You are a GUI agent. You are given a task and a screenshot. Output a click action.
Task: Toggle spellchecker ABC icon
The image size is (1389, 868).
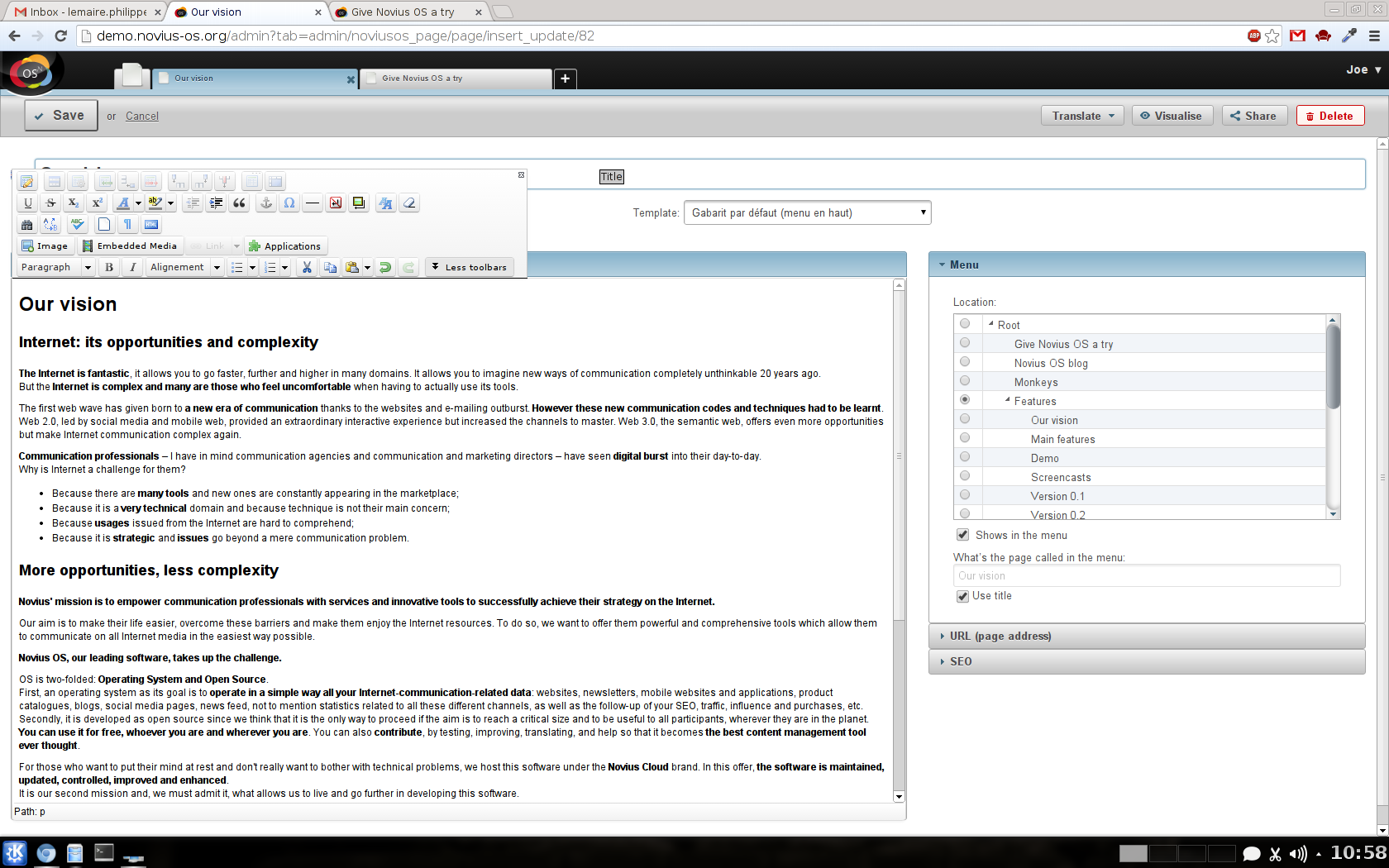coord(78,225)
